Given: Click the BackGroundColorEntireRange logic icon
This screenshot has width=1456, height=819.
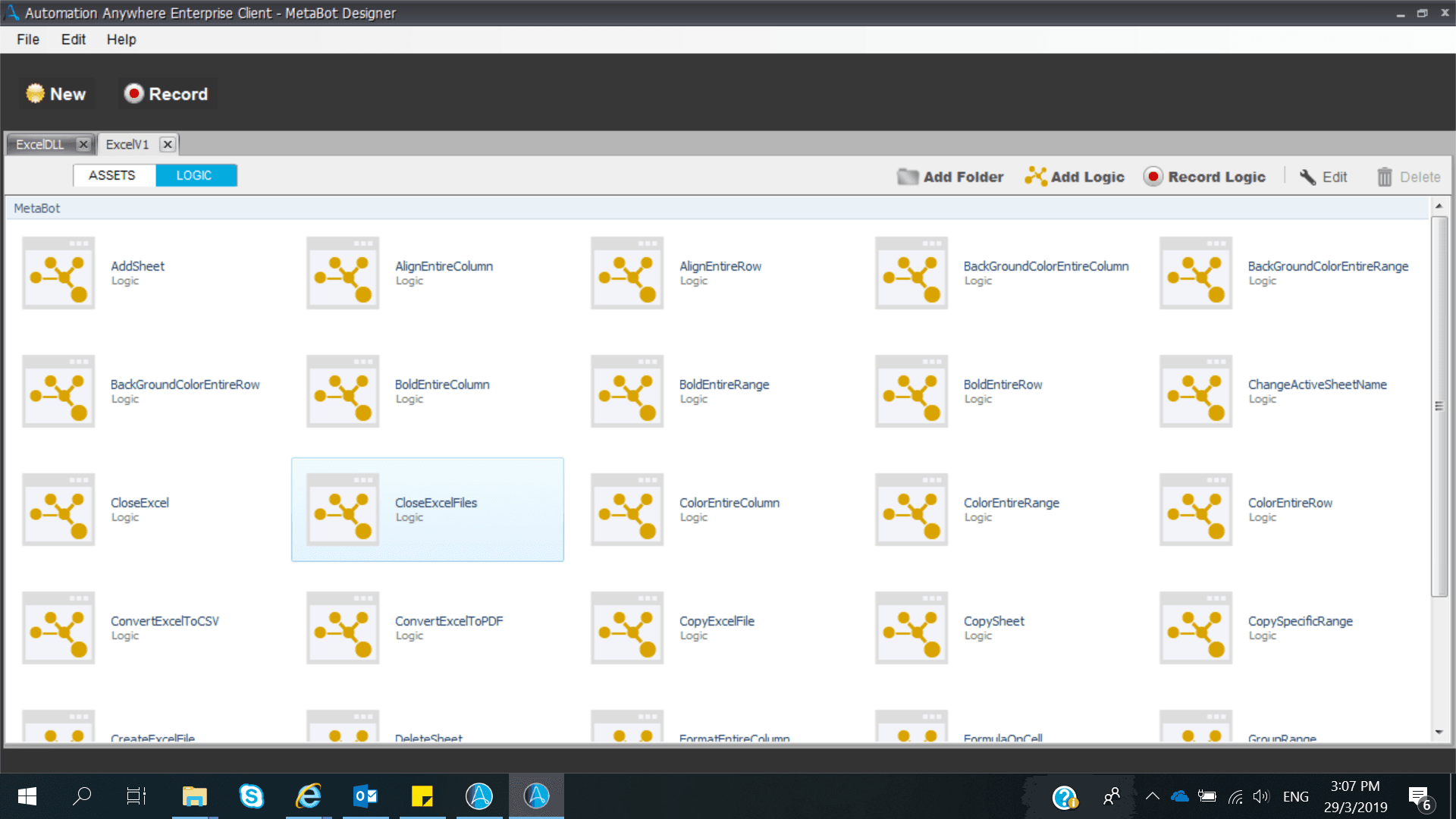Looking at the screenshot, I should pyautogui.click(x=1196, y=273).
